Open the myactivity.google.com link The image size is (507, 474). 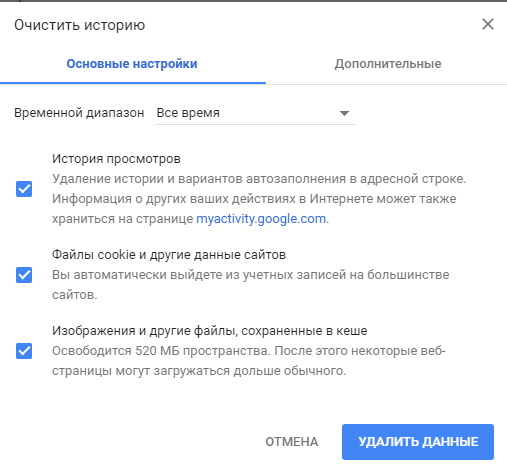point(261,219)
